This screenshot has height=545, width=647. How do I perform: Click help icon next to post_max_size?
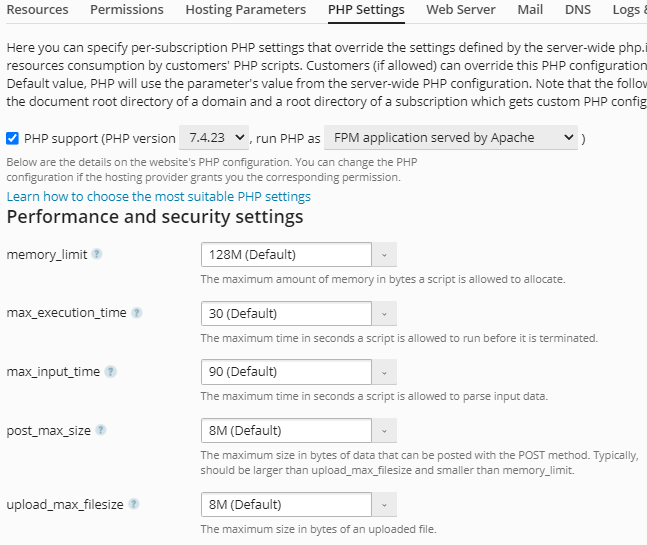[101, 431]
